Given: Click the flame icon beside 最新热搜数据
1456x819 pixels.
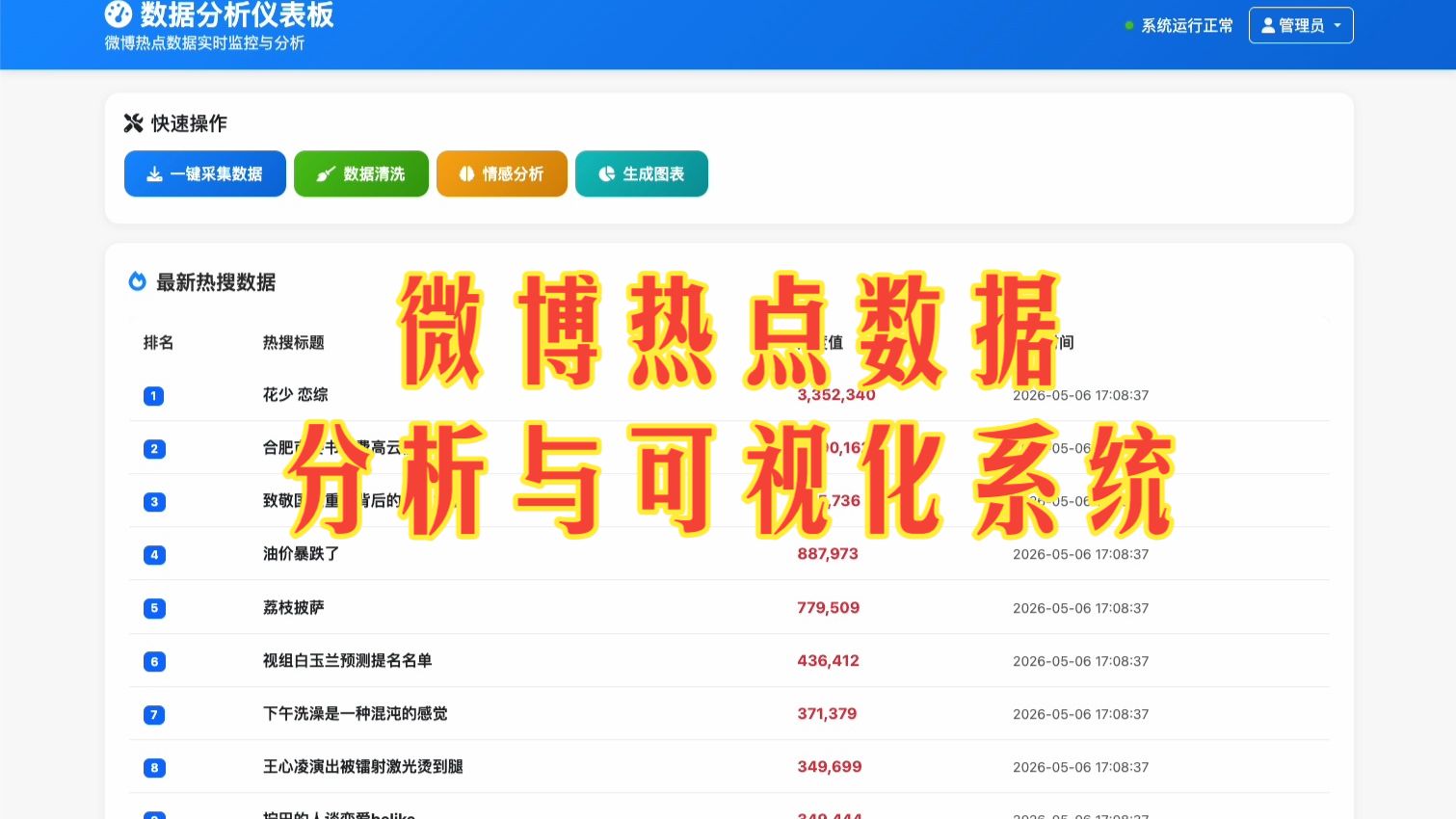Looking at the screenshot, I should click(x=138, y=281).
